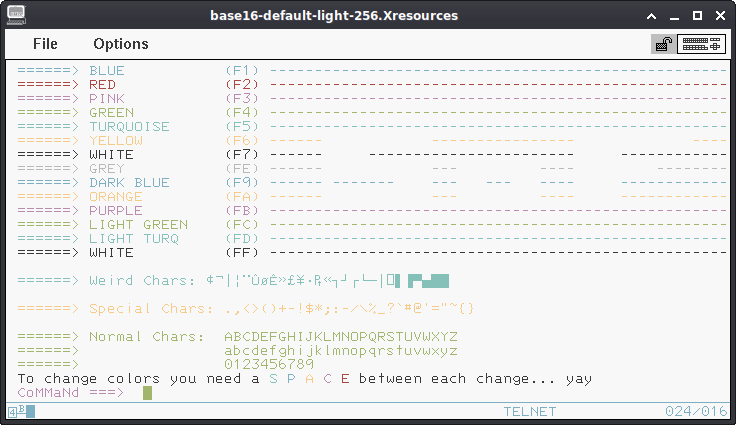Click the TELNET status indicator

530,412
